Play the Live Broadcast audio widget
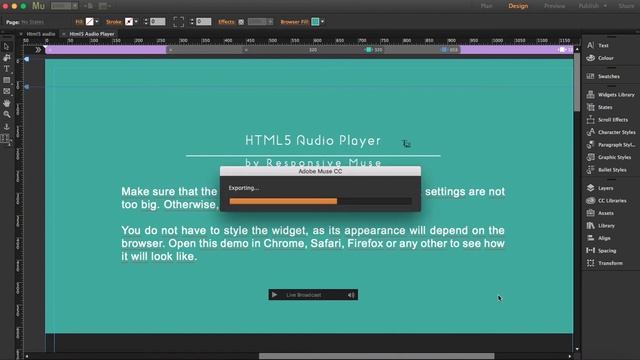This screenshot has width=640, height=360. point(275,295)
